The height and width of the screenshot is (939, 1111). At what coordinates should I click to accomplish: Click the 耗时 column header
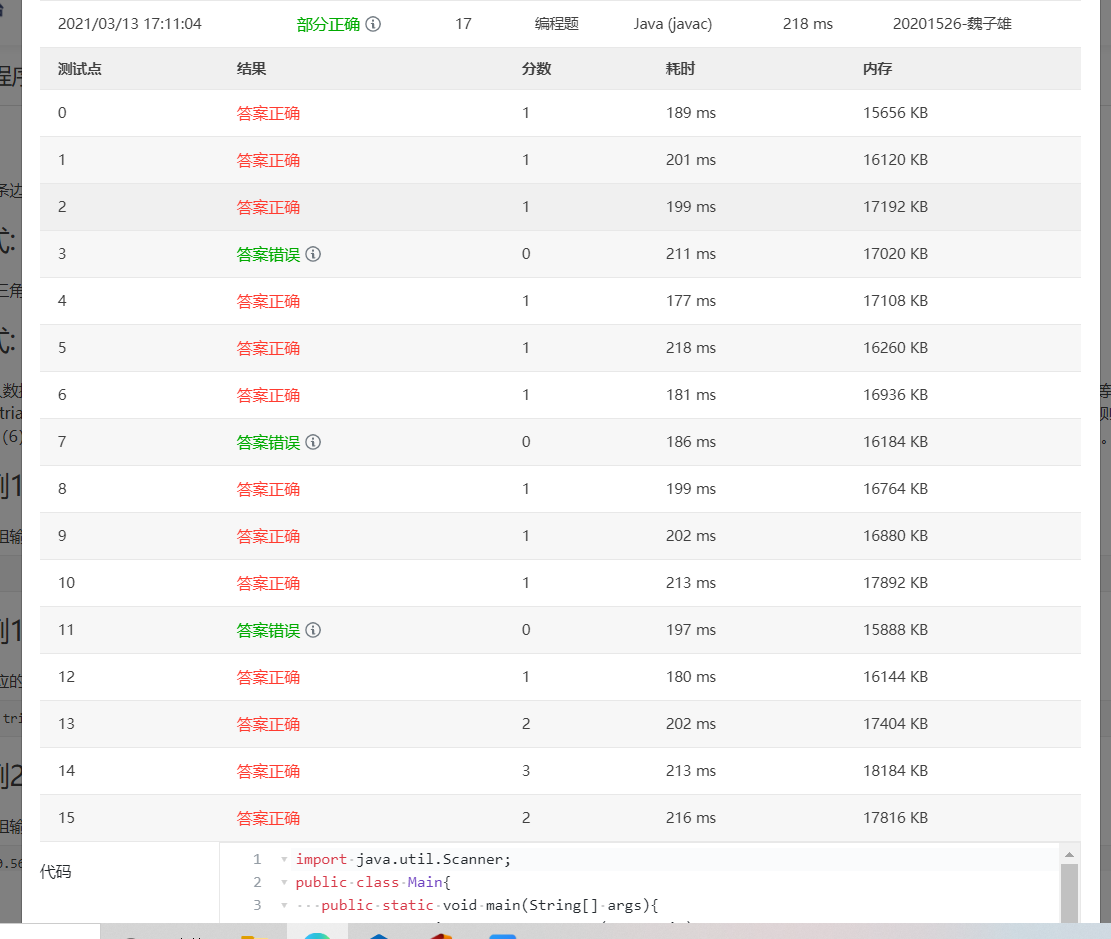(680, 69)
